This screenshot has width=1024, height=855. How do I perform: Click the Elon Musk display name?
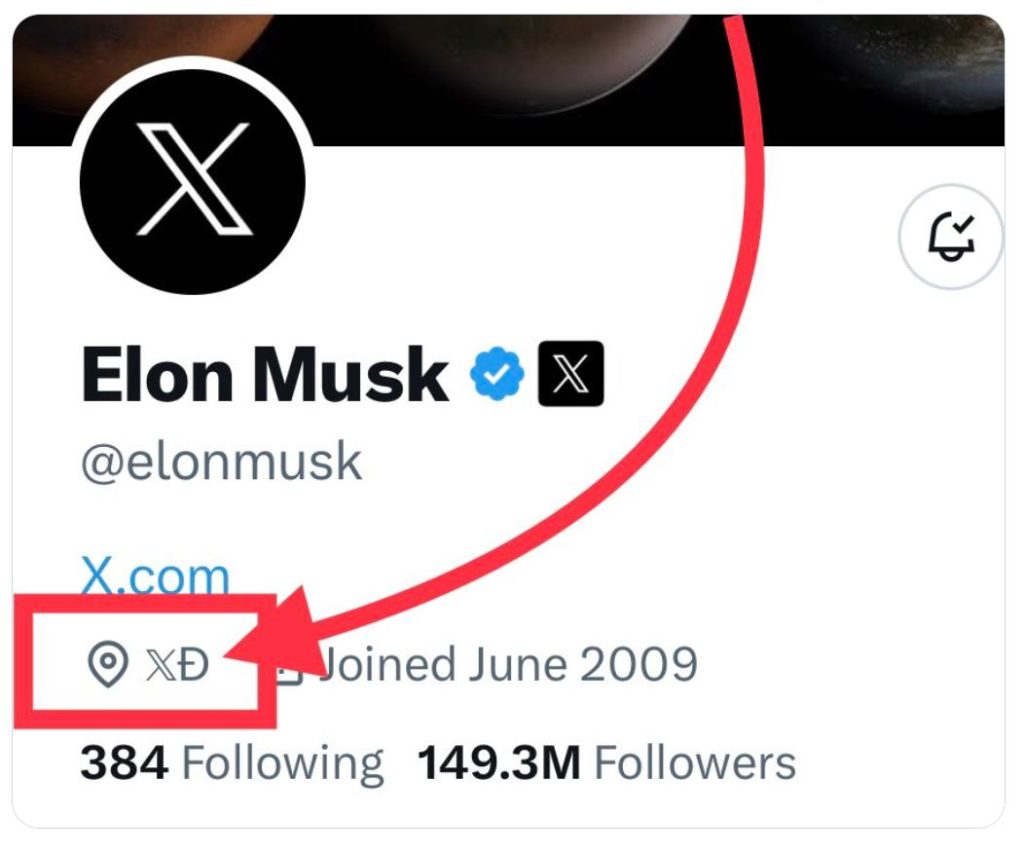pos(265,375)
